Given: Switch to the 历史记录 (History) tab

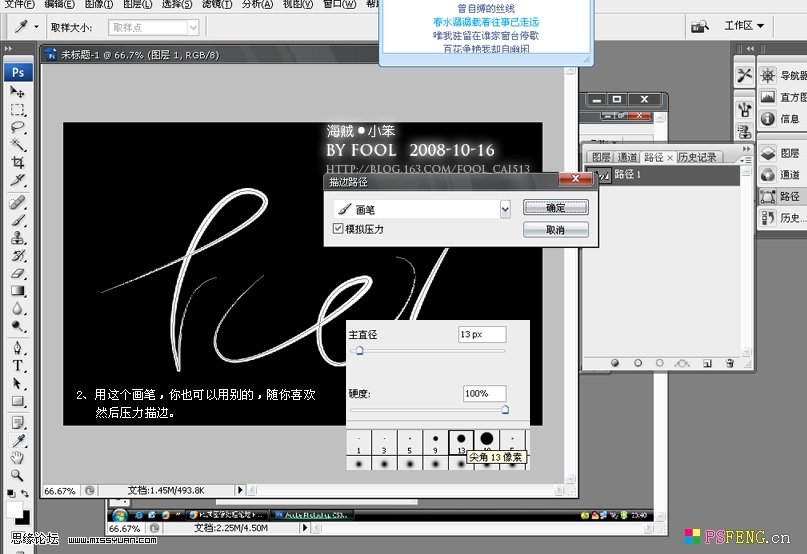Looking at the screenshot, I should click(697, 157).
